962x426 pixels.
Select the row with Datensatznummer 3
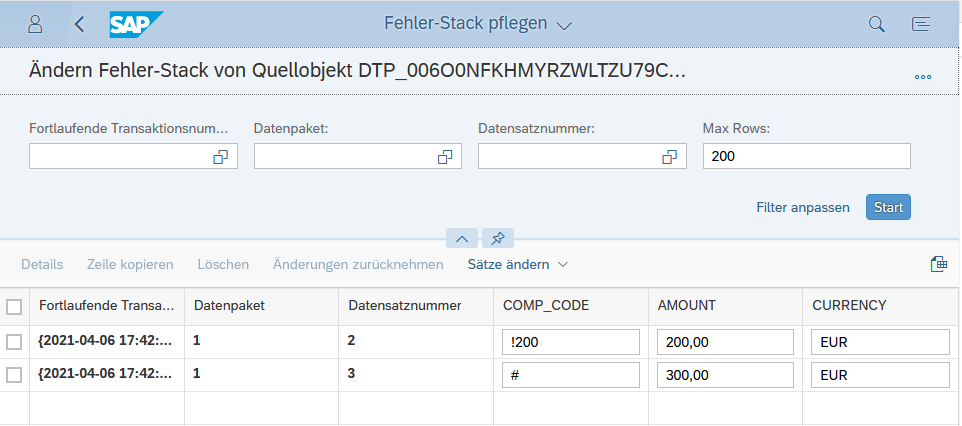pyautogui.click(x=14, y=374)
